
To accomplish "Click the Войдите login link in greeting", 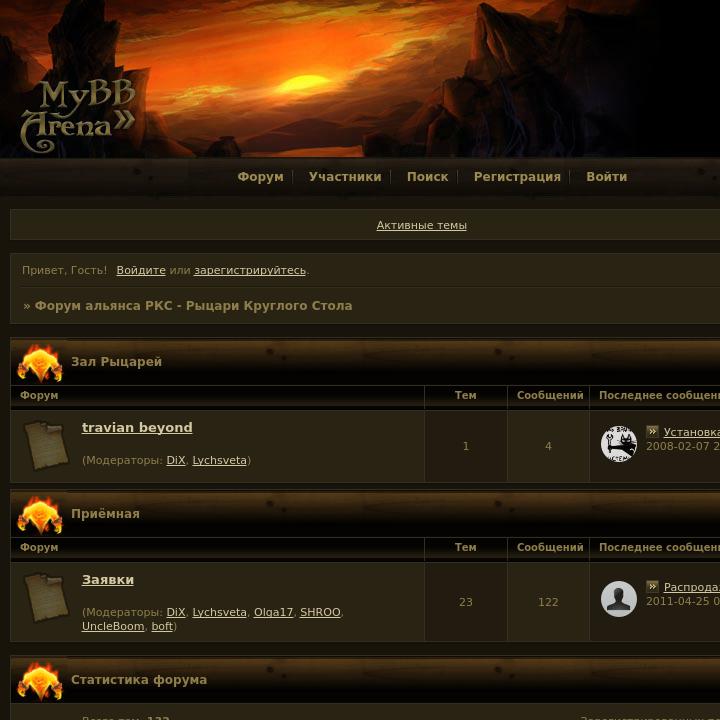I will tap(141, 270).
